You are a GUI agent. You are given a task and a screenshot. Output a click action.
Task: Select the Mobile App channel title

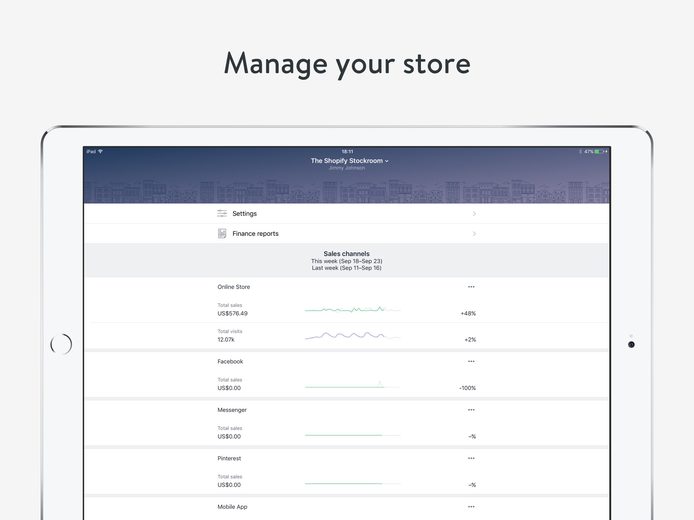[x=232, y=507]
